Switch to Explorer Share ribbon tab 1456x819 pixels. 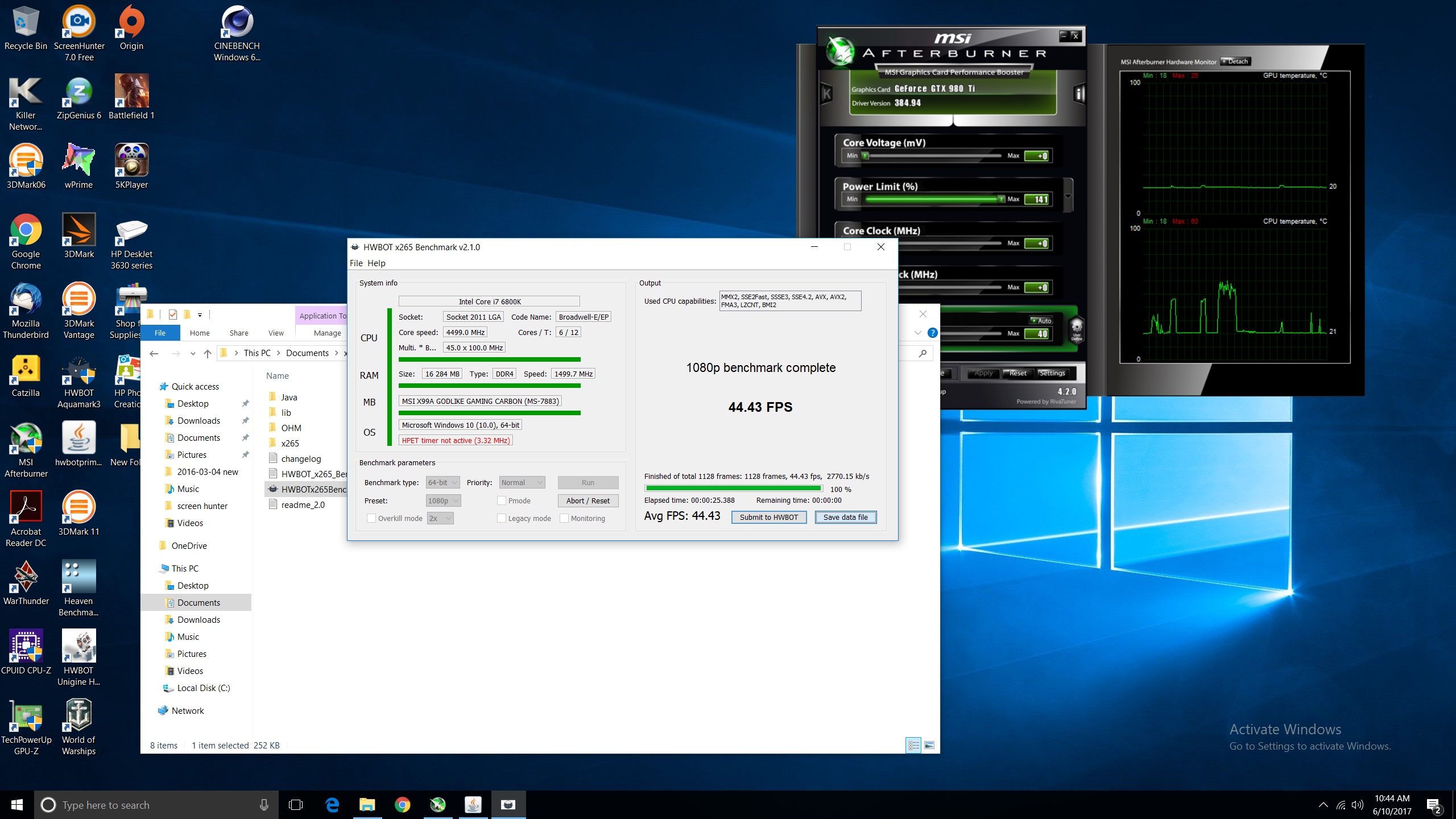239,333
